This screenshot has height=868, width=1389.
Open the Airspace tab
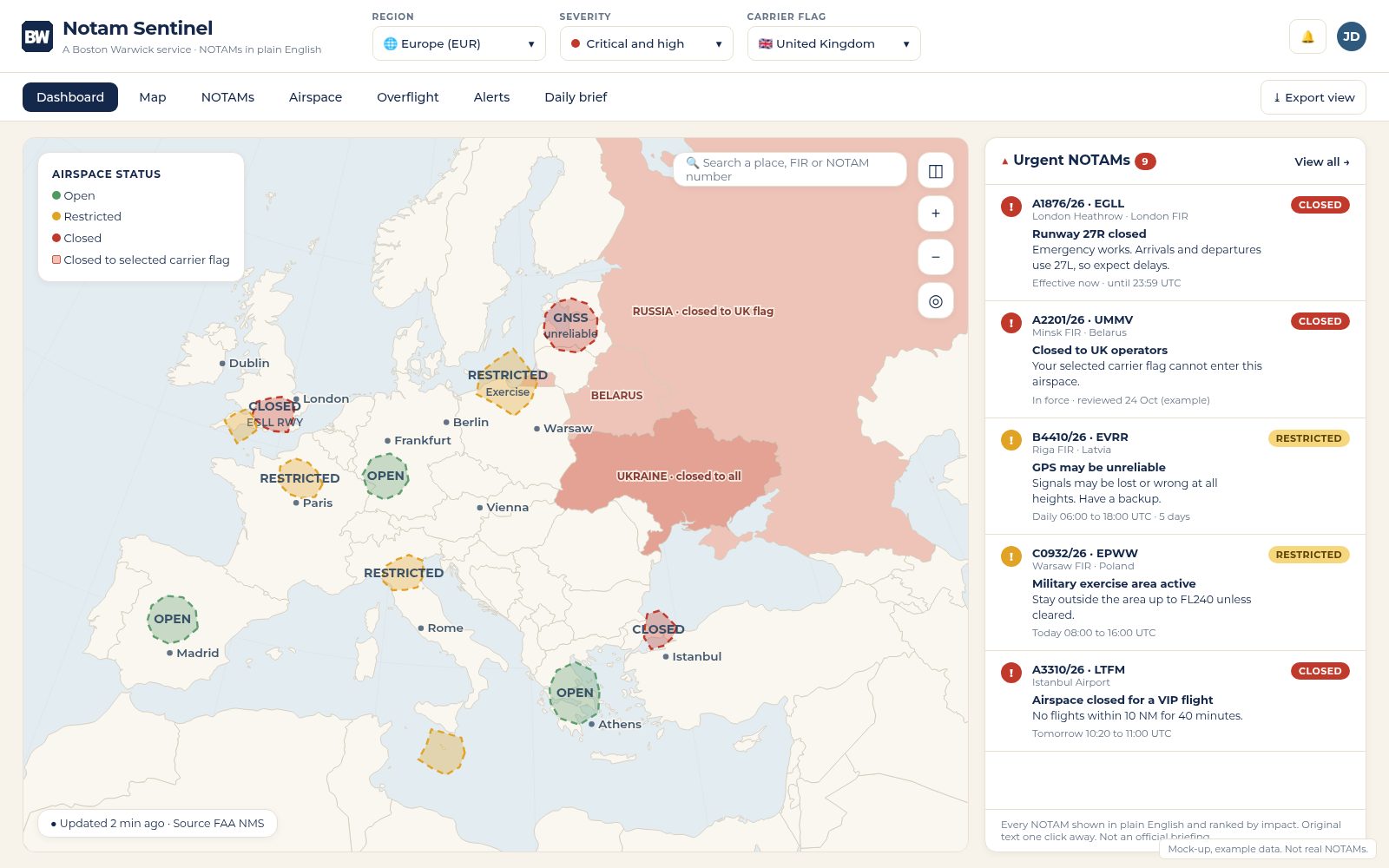[315, 97]
